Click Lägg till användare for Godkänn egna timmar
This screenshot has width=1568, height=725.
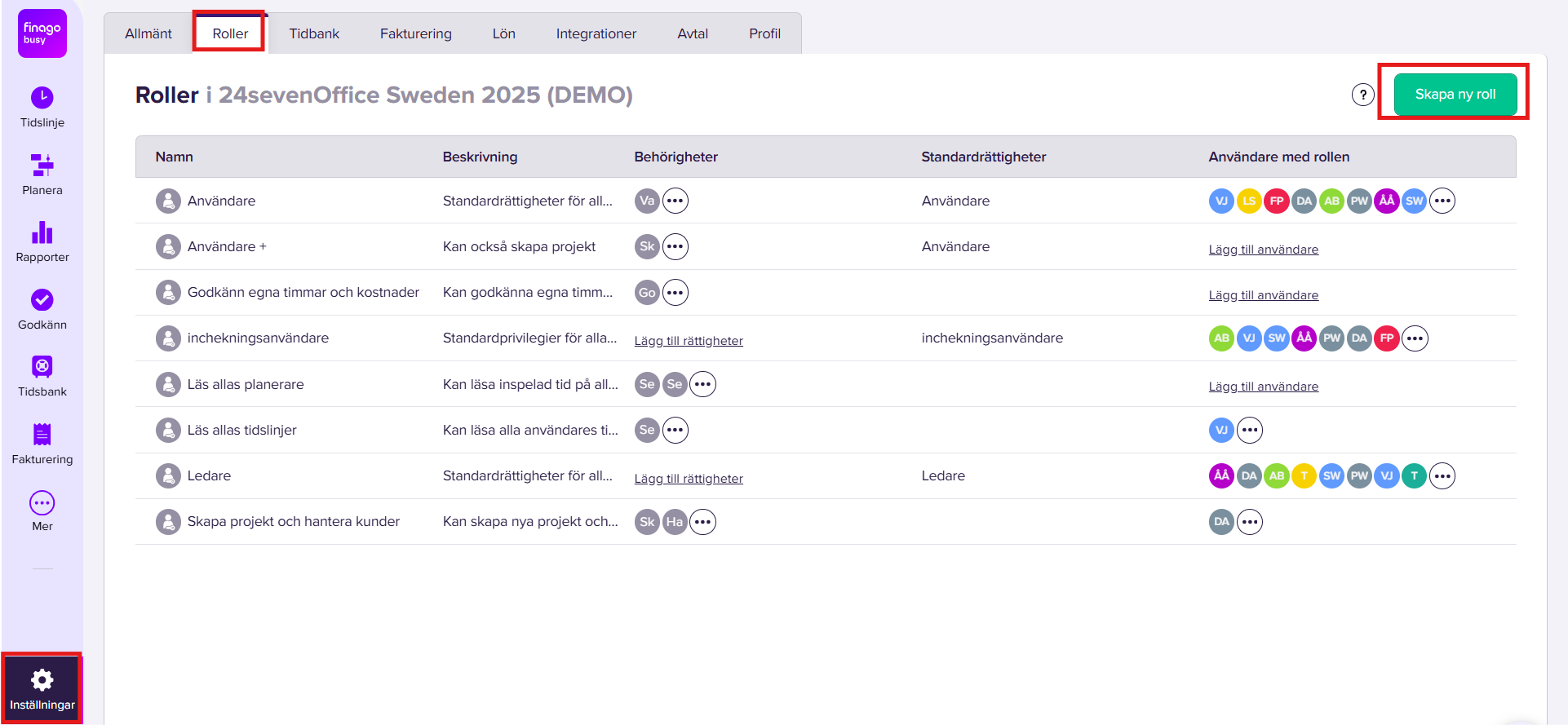[1264, 295]
